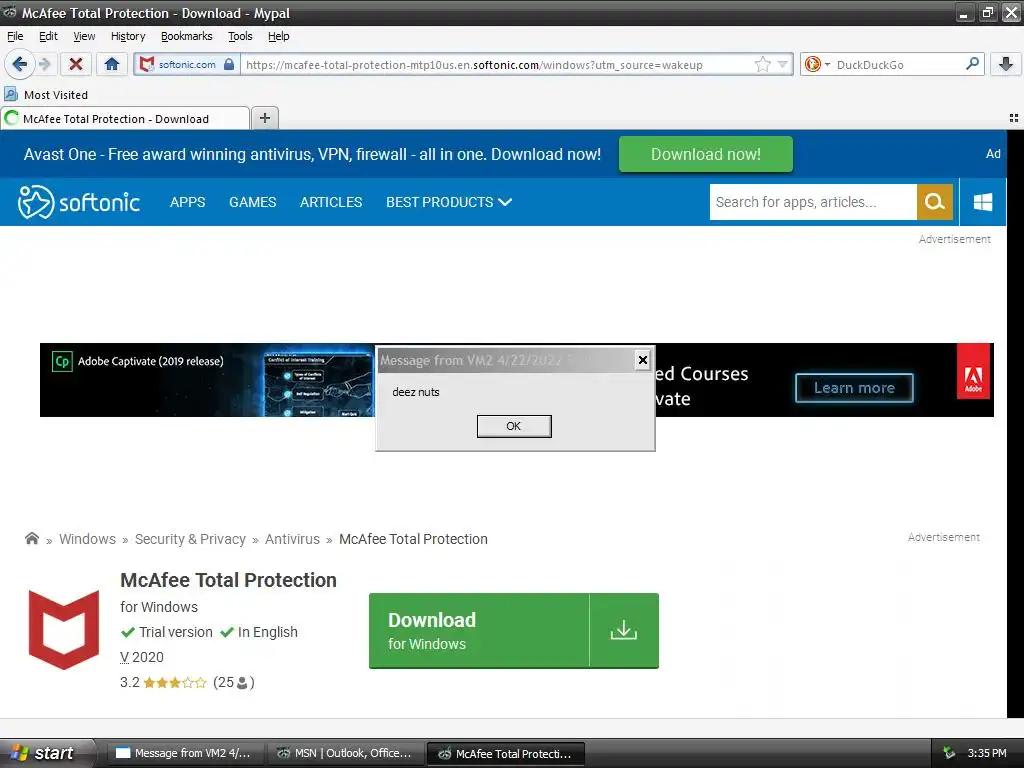Open the History menu
The width and height of the screenshot is (1024, 768).
click(128, 36)
